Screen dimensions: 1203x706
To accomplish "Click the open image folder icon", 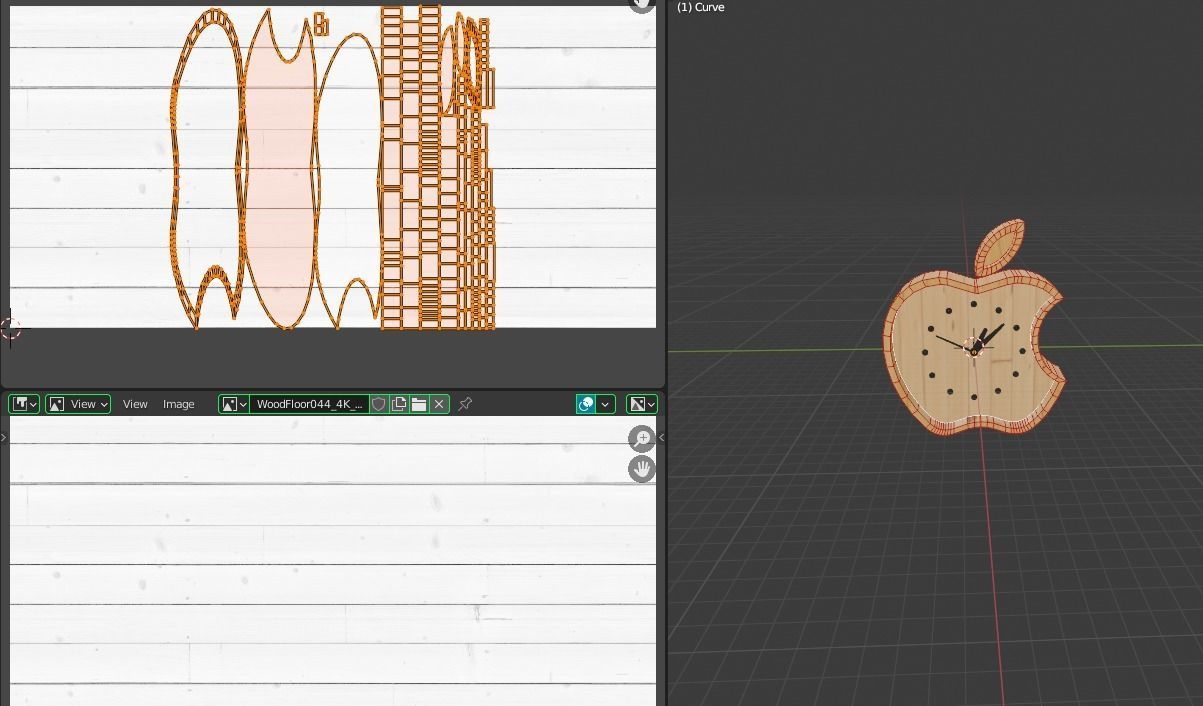I will (419, 404).
